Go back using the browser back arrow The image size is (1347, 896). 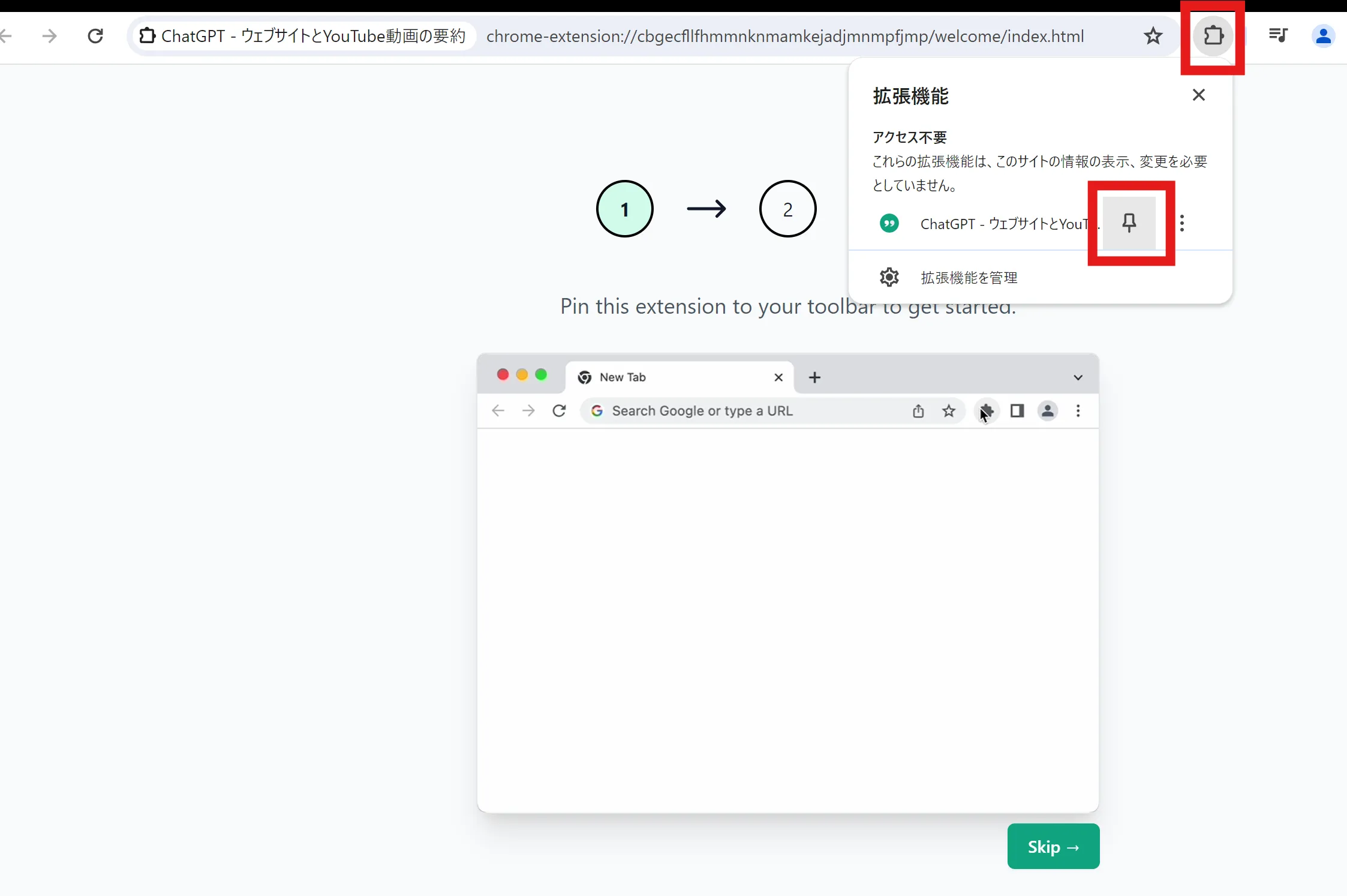(6, 36)
